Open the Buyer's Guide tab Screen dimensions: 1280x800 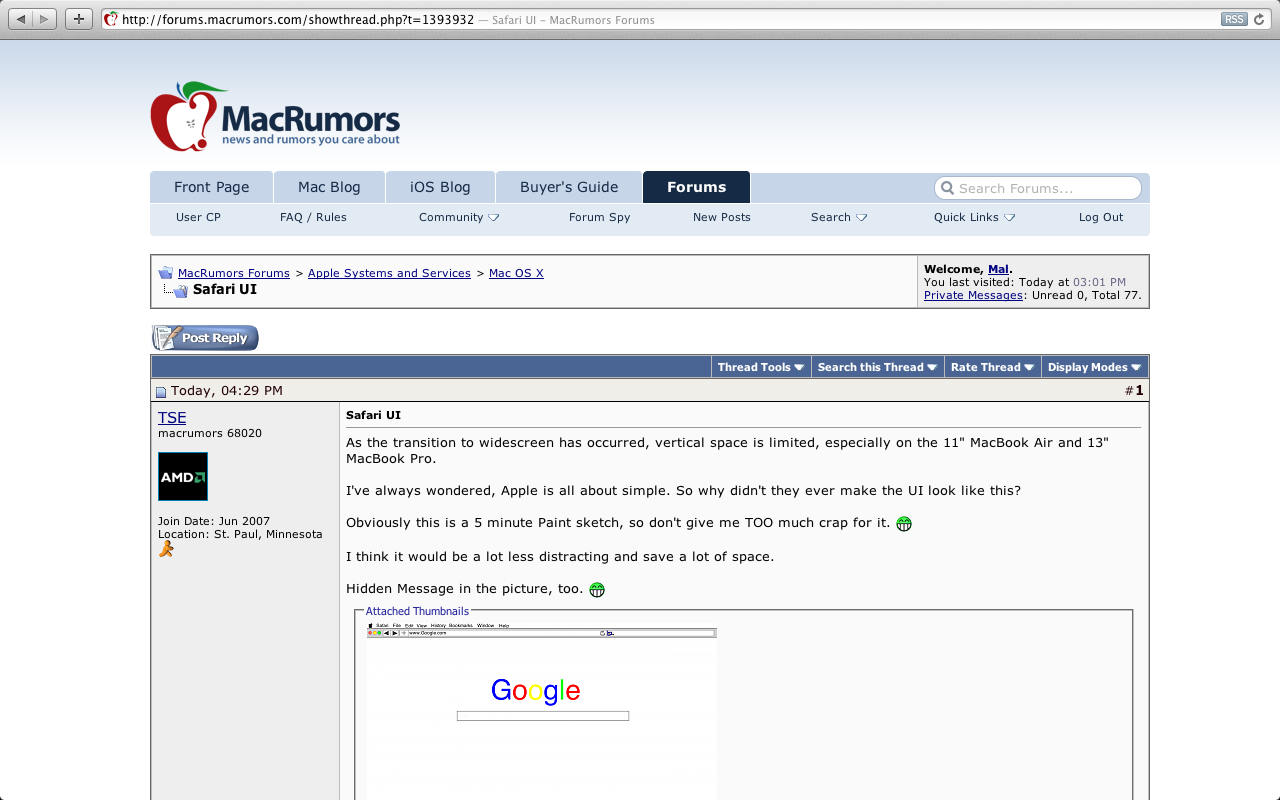[x=569, y=187]
